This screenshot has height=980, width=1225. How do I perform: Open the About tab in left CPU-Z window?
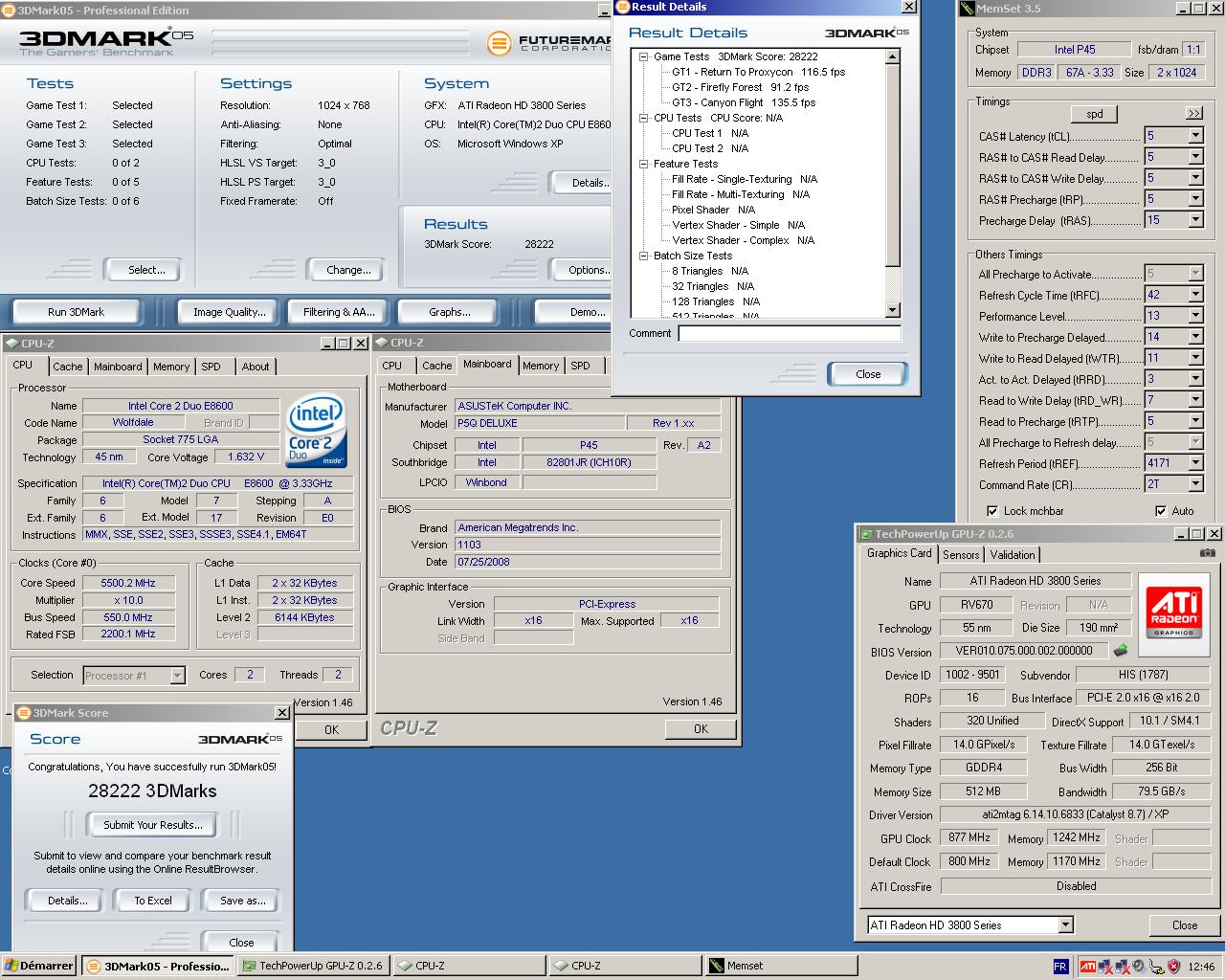pyautogui.click(x=256, y=367)
